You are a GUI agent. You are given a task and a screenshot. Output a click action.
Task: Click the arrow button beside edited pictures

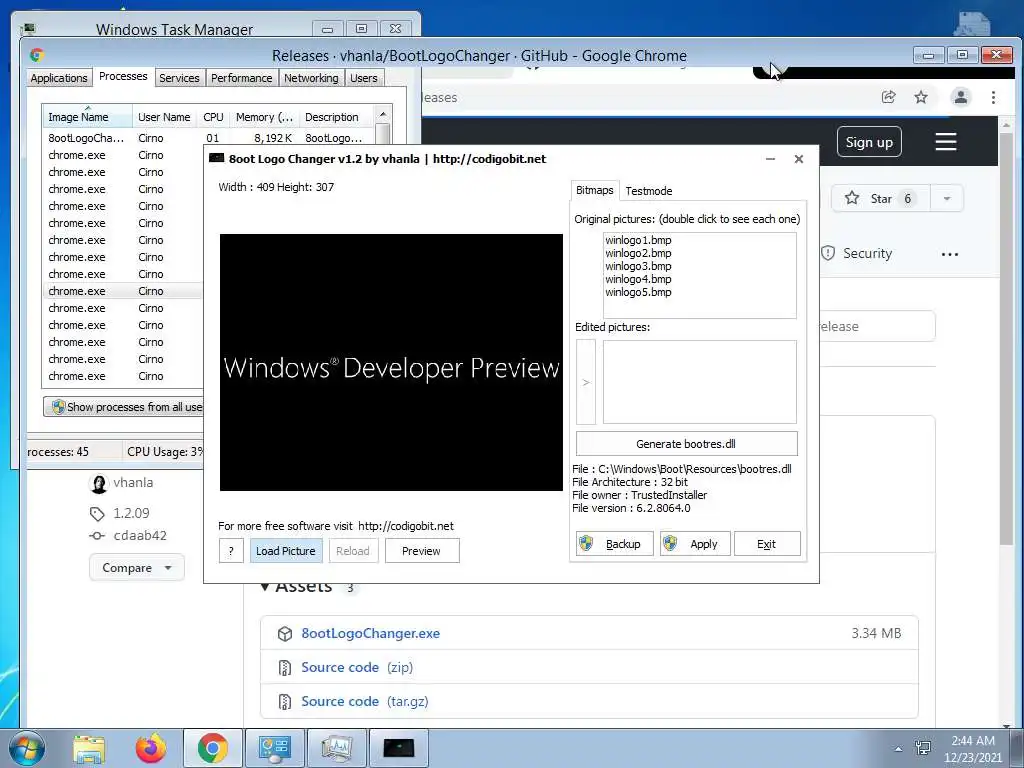(586, 382)
